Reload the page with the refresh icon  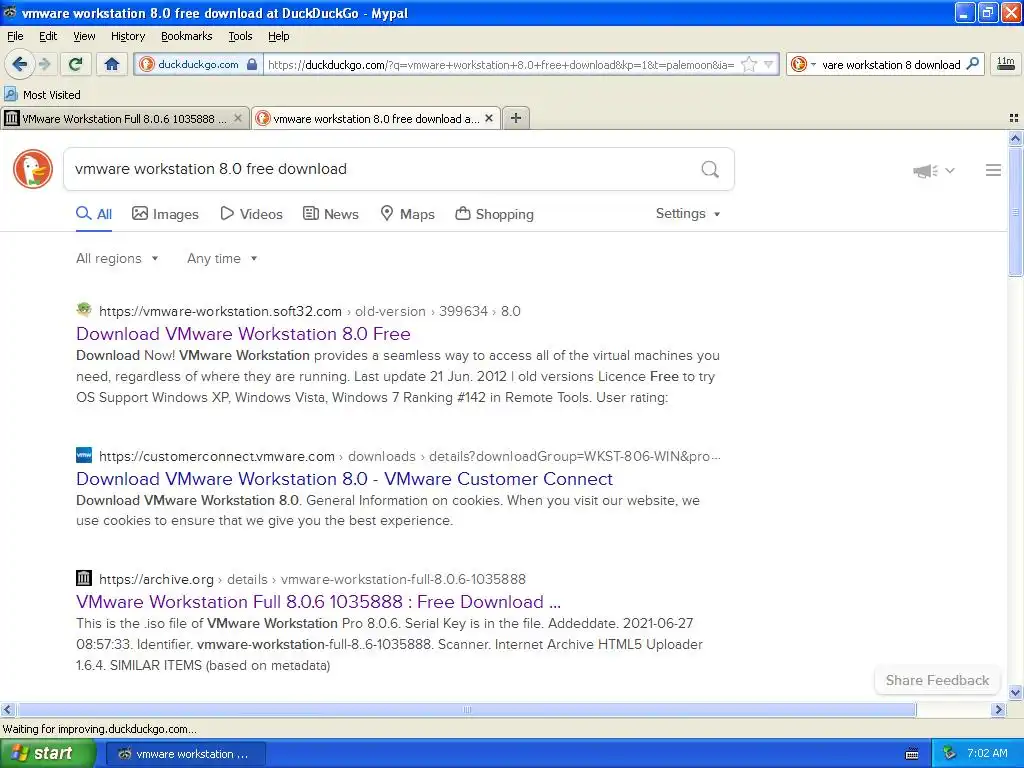coord(76,64)
